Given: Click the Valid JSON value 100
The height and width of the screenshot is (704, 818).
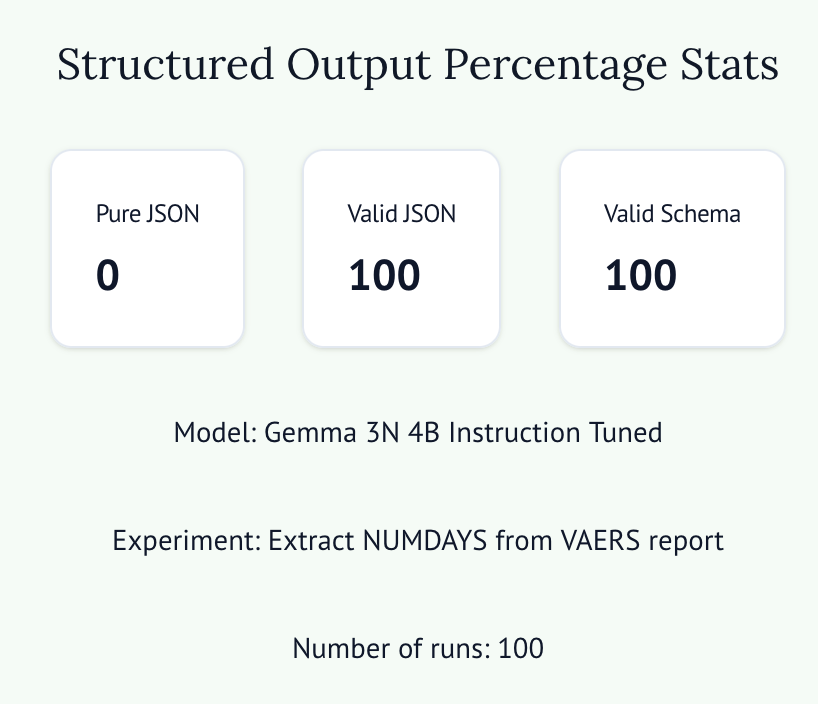Looking at the screenshot, I should pos(384,275).
